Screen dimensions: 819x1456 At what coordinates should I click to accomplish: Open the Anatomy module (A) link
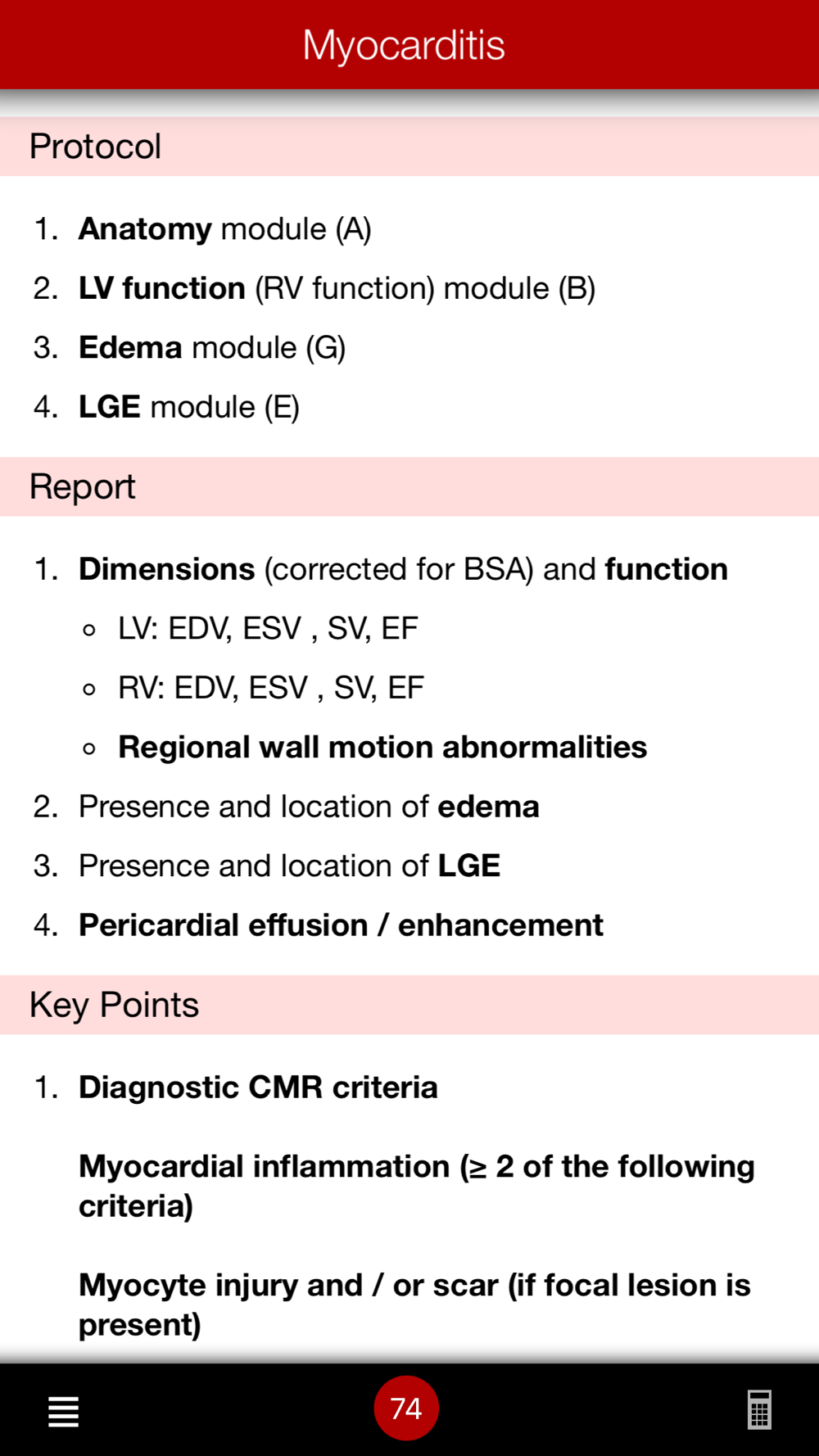[x=224, y=229]
